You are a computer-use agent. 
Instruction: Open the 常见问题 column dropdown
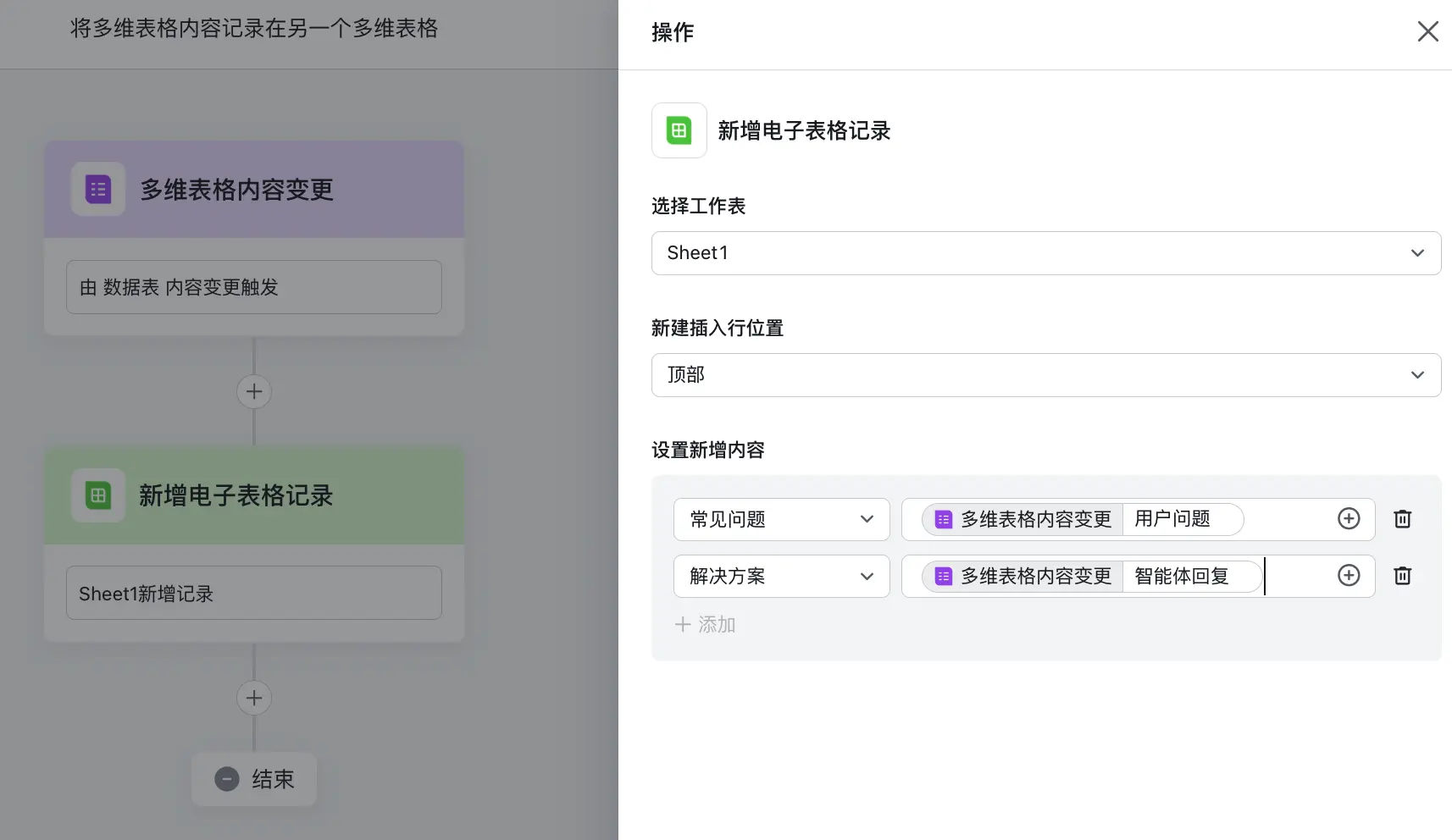(781, 519)
